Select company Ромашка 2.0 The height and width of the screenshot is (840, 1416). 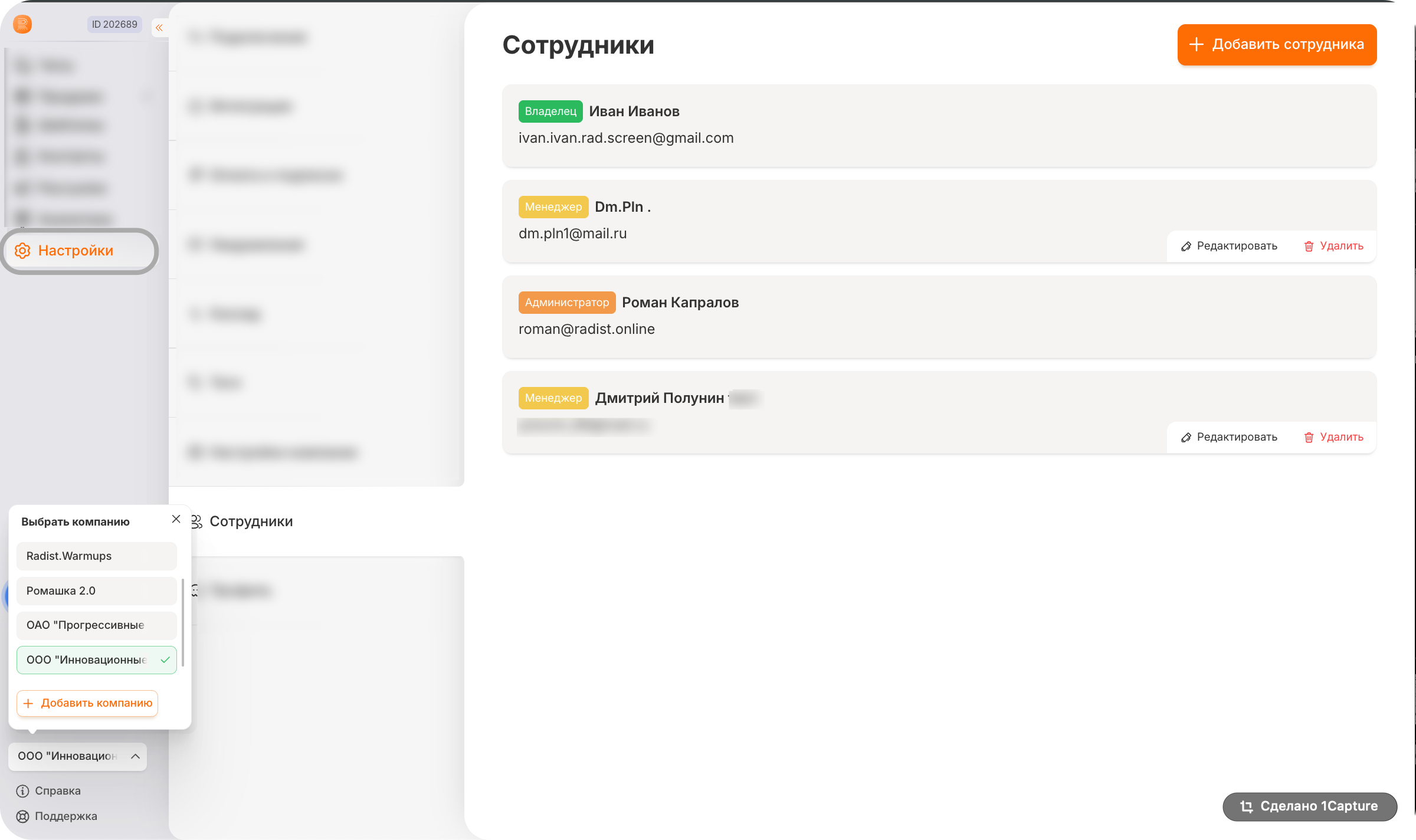pos(97,591)
